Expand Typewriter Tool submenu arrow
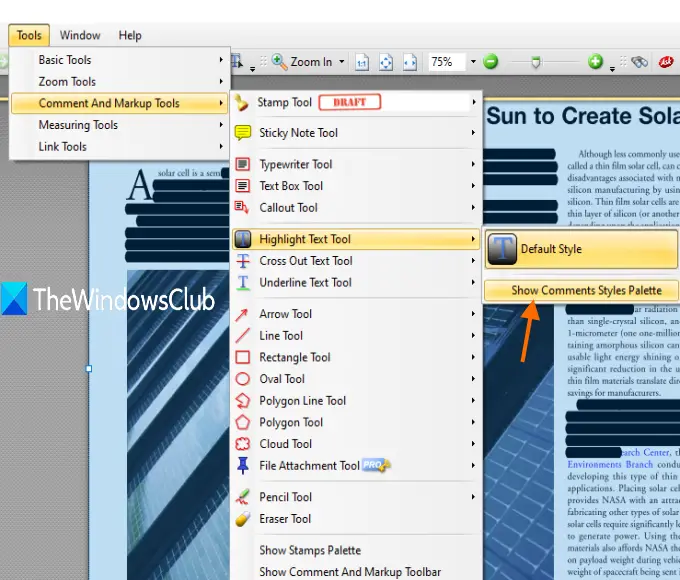 coord(474,164)
